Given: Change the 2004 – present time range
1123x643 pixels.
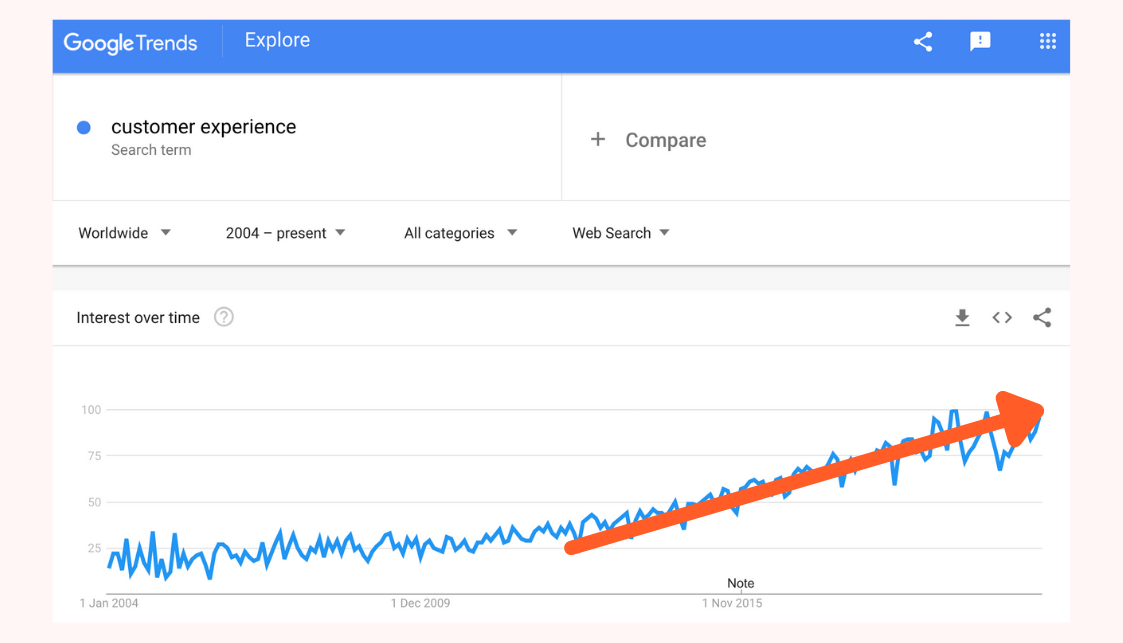Looking at the screenshot, I should (285, 233).
